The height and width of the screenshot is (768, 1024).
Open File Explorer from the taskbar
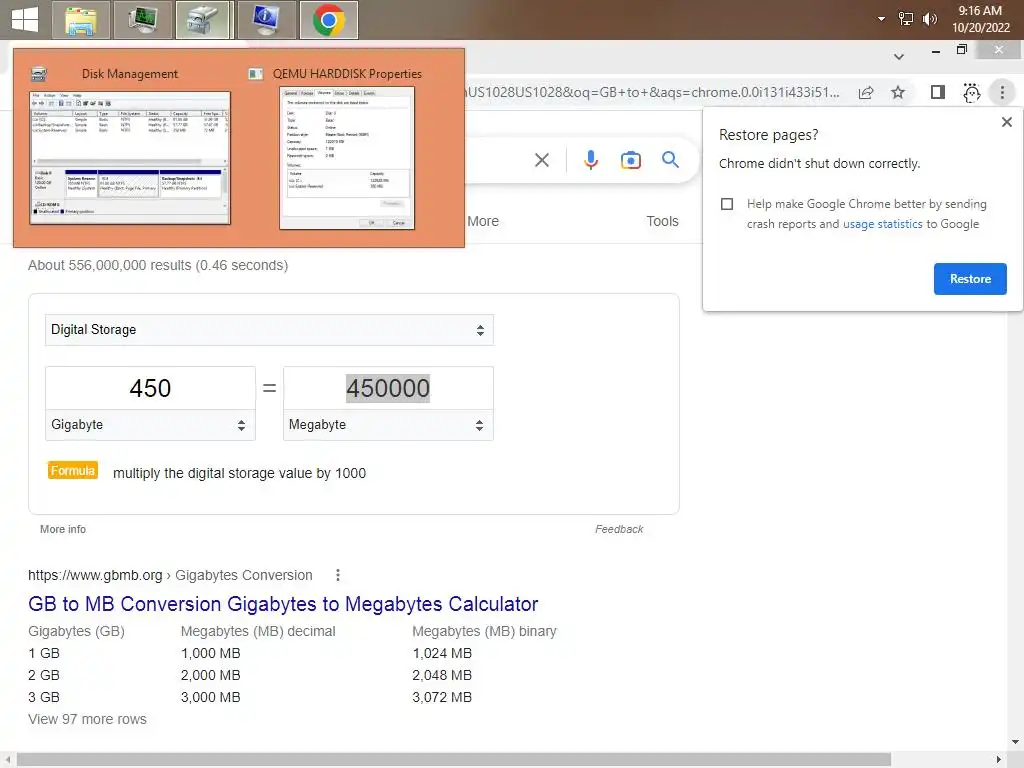point(81,20)
